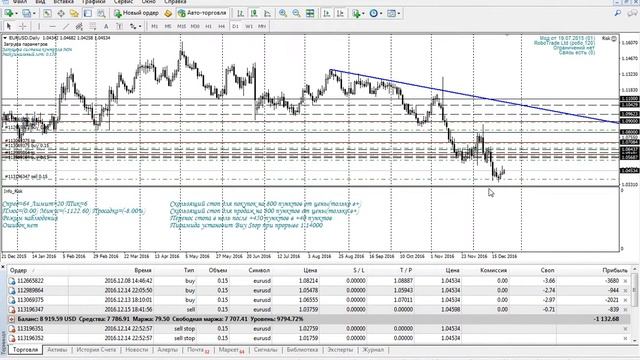Screen dimensions: 640x360
Task: Select the Баланс summary row
Action: (x=318, y=319)
